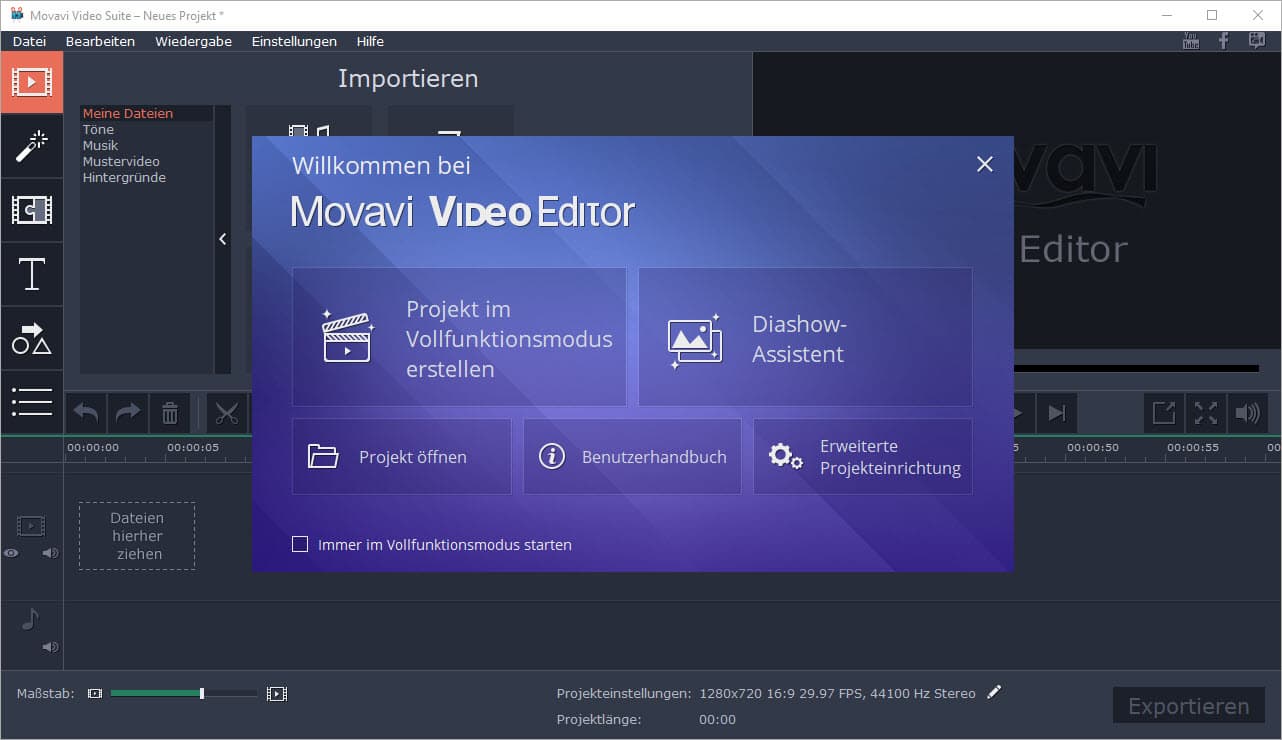Screen dimensions: 1282x740
Task: Open the Filters magic wand tab
Action: [31, 146]
